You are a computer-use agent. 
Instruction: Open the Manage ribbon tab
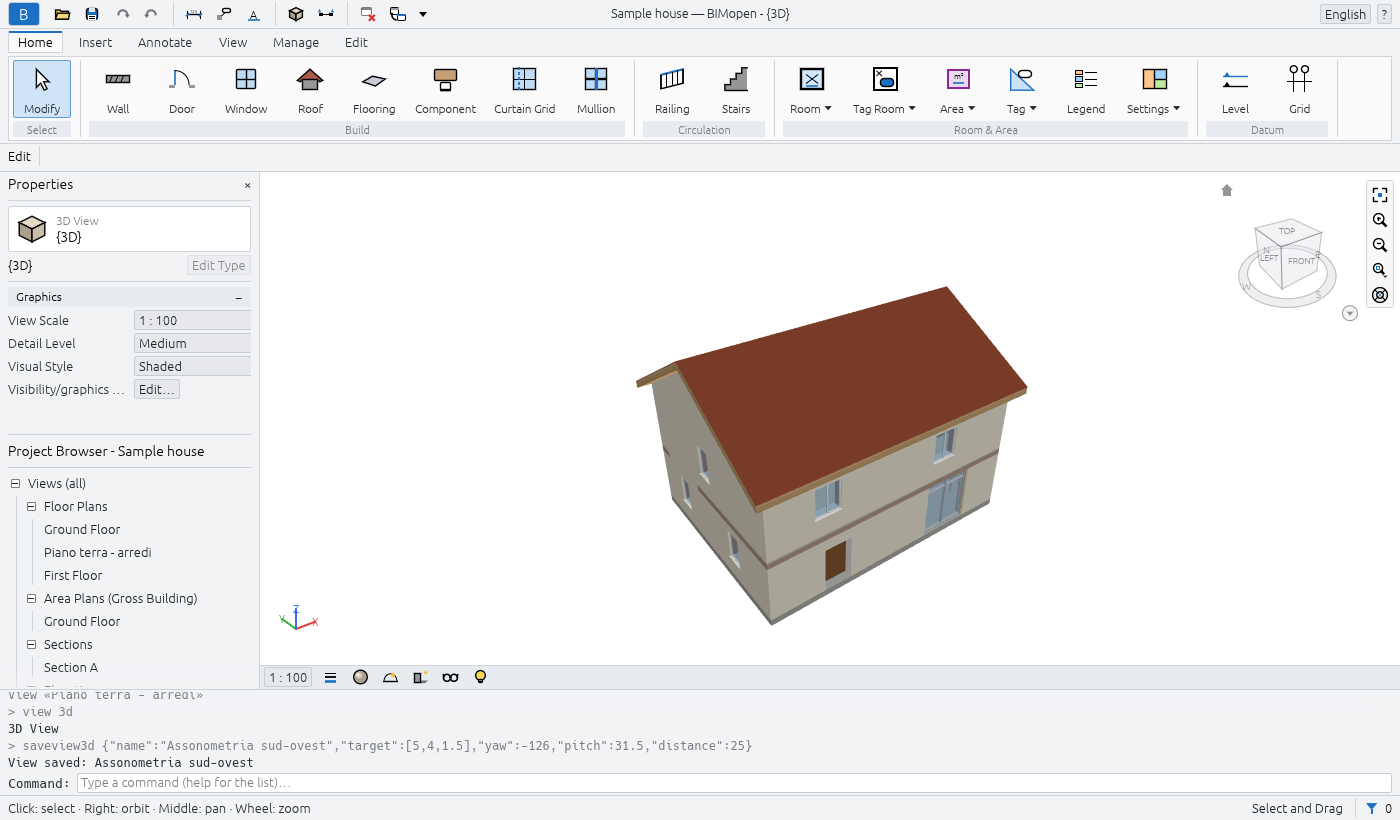point(296,42)
